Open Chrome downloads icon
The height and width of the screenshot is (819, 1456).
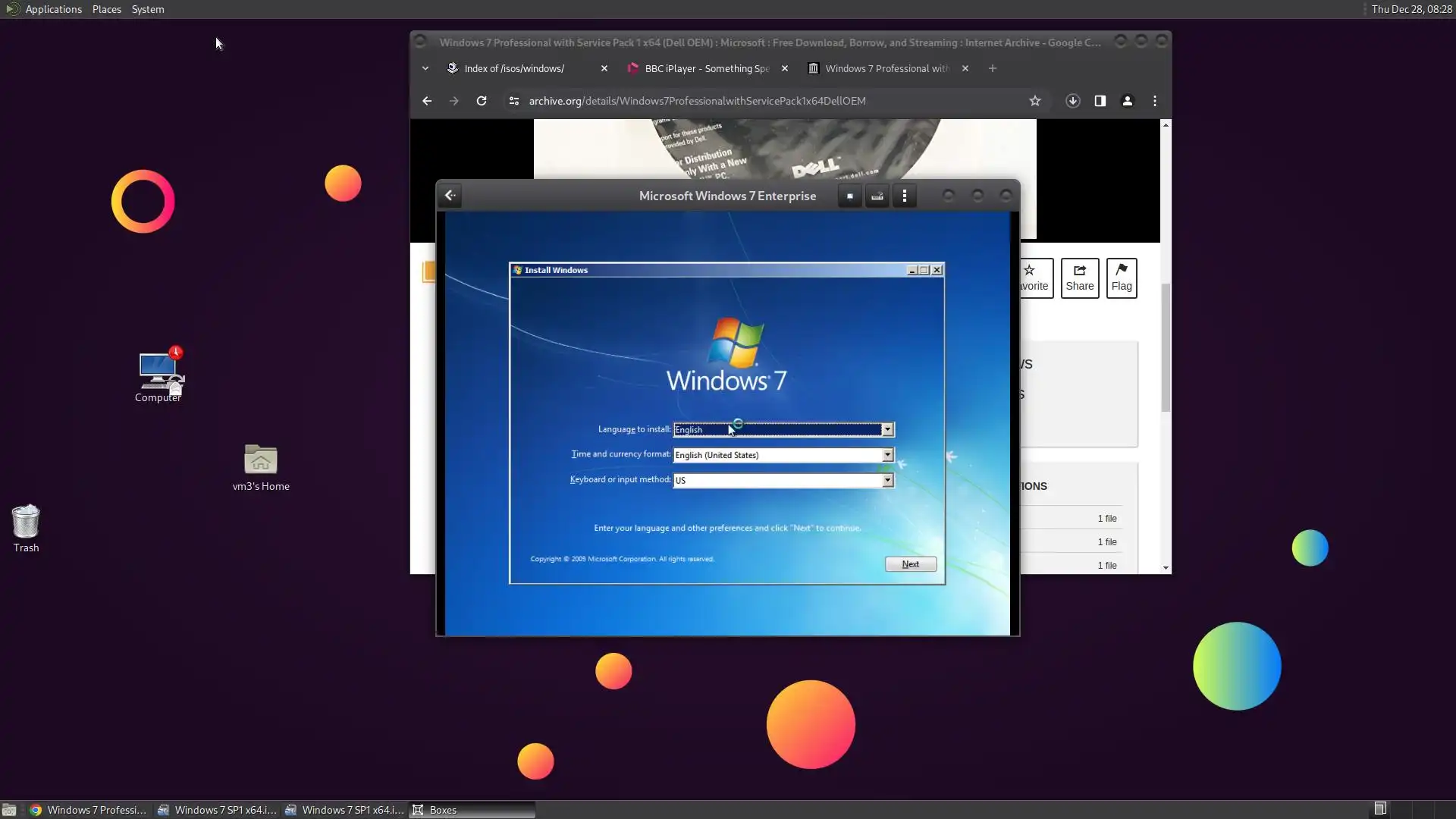(x=1072, y=101)
